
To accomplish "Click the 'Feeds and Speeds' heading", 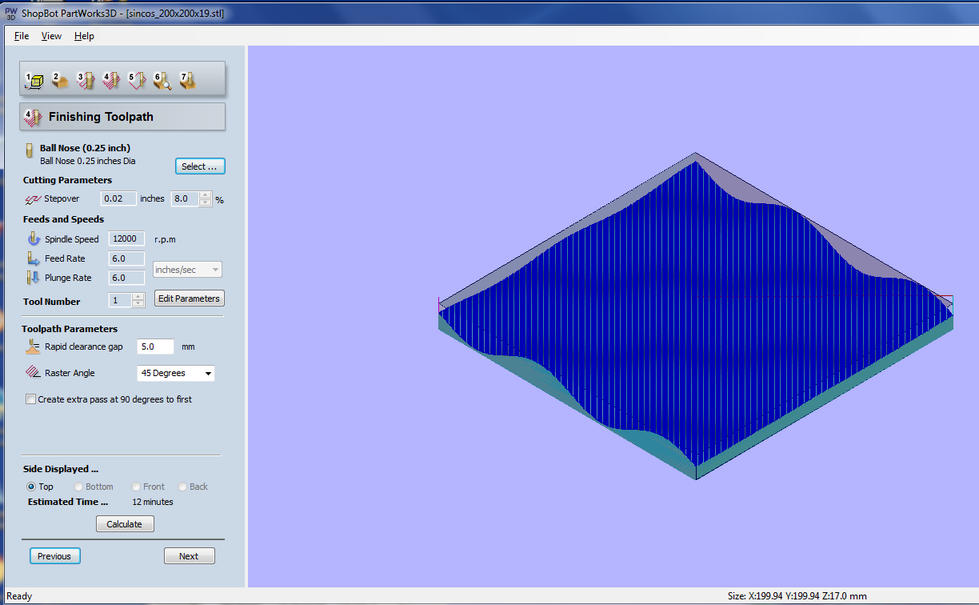I will (64, 219).
